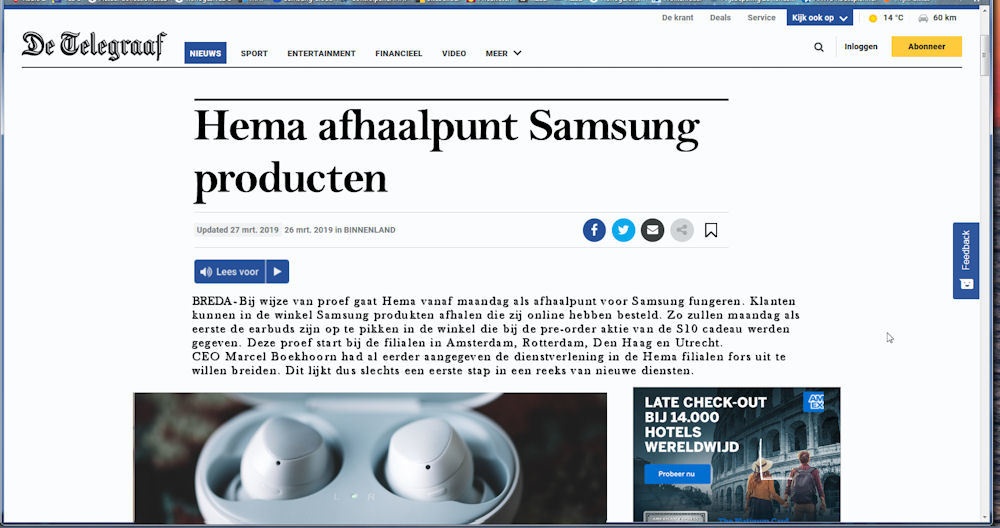
Task: Open the grey share options icon
Action: pos(682,230)
